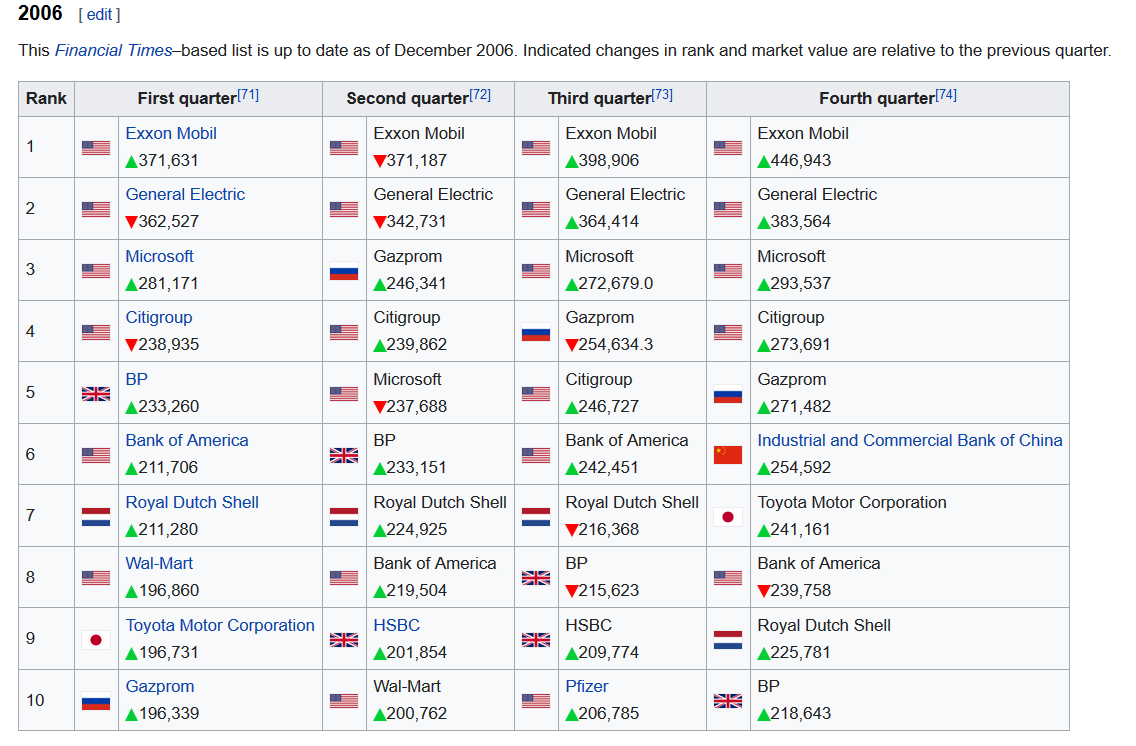
Task: Open the Wal-Mart link in First quarter
Action: click(x=159, y=563)
